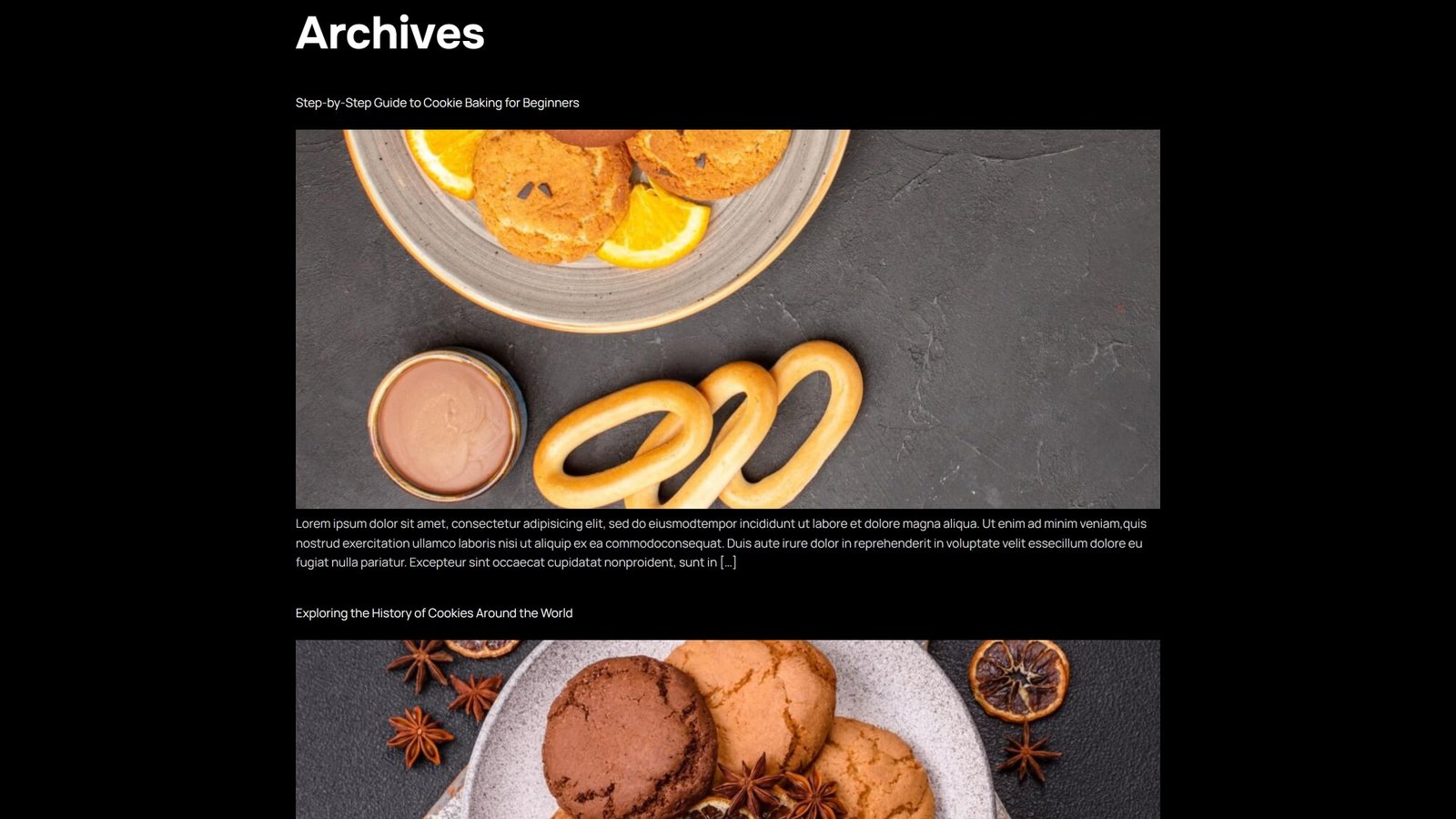This screenshot has width=1456, height=819.
Task: Click the chocolate cream cup in first image
Action: 446,425
